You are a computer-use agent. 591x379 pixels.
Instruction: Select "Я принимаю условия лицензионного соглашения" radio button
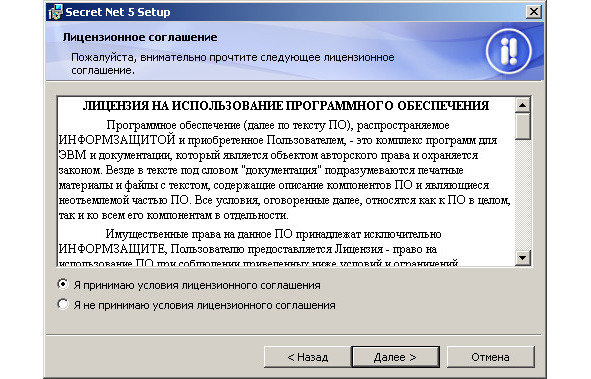[x=63, y=284]
